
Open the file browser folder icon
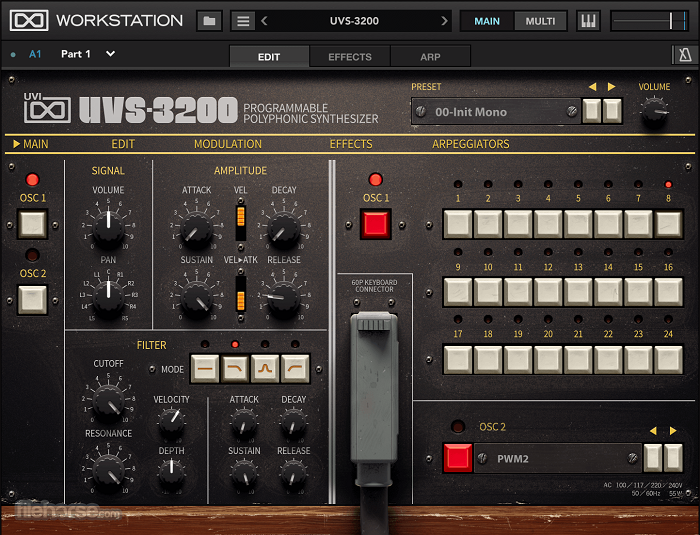click(x=209, y=21)
